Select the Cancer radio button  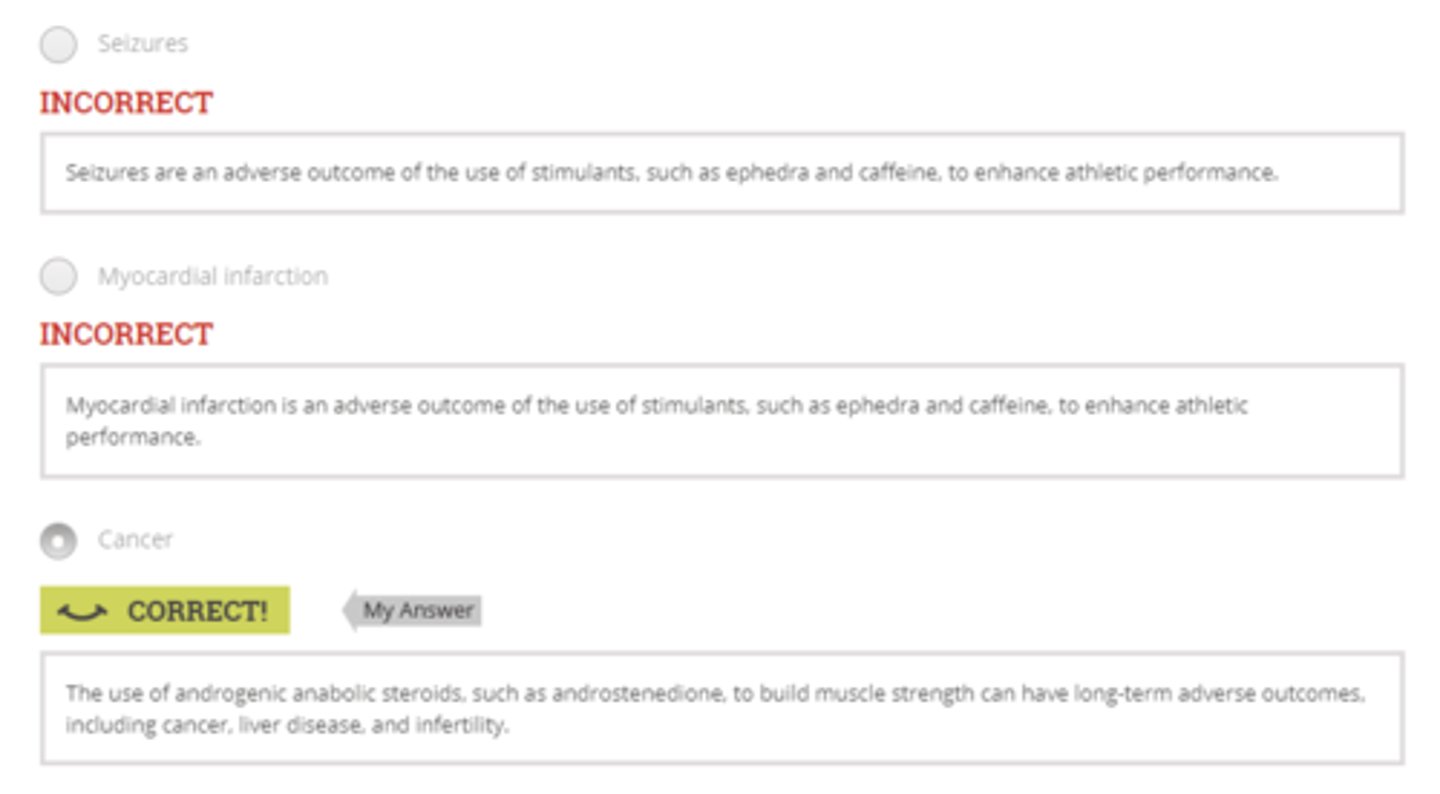(58, 541)
